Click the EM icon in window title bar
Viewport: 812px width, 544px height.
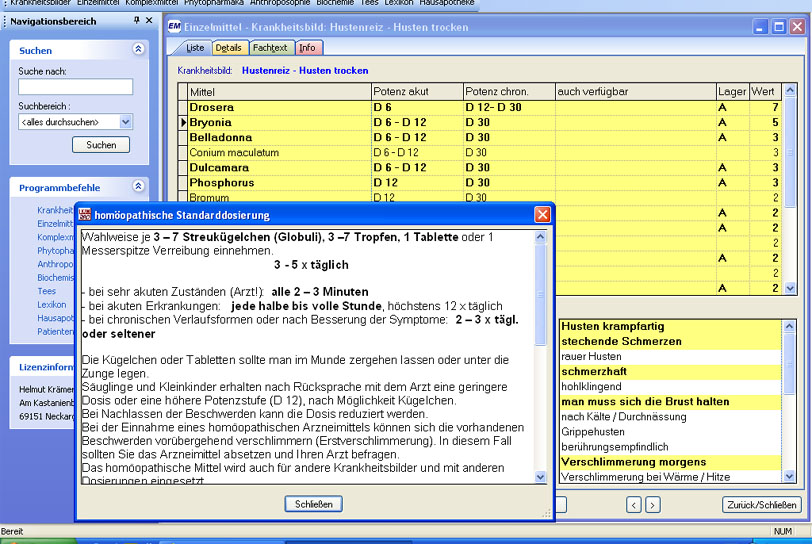tap(174, 27)
